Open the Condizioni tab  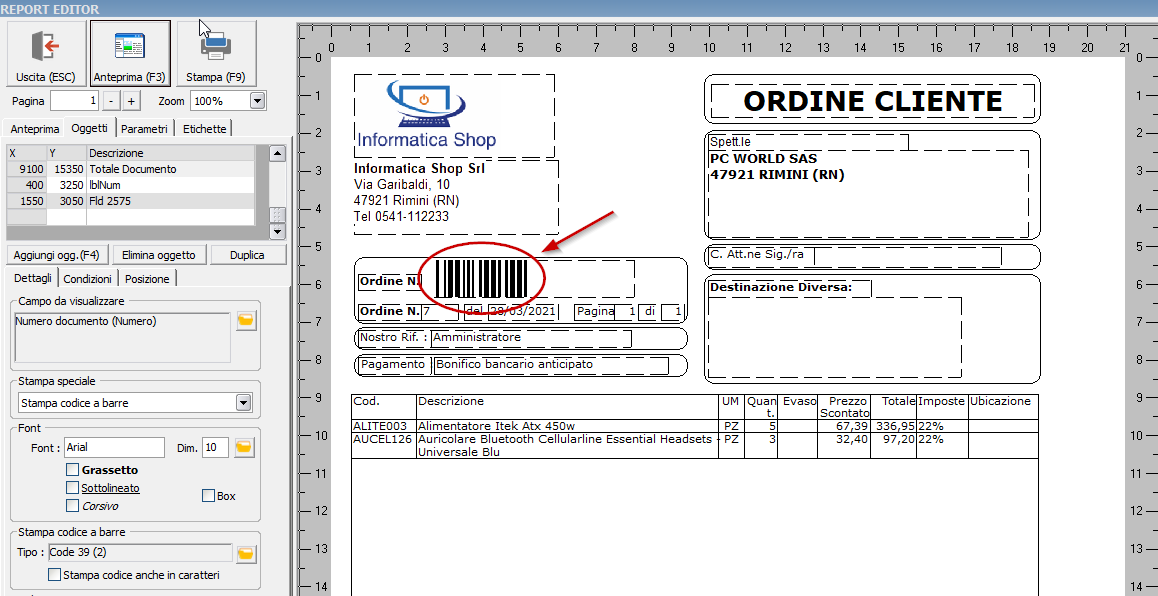click(88, 279)
